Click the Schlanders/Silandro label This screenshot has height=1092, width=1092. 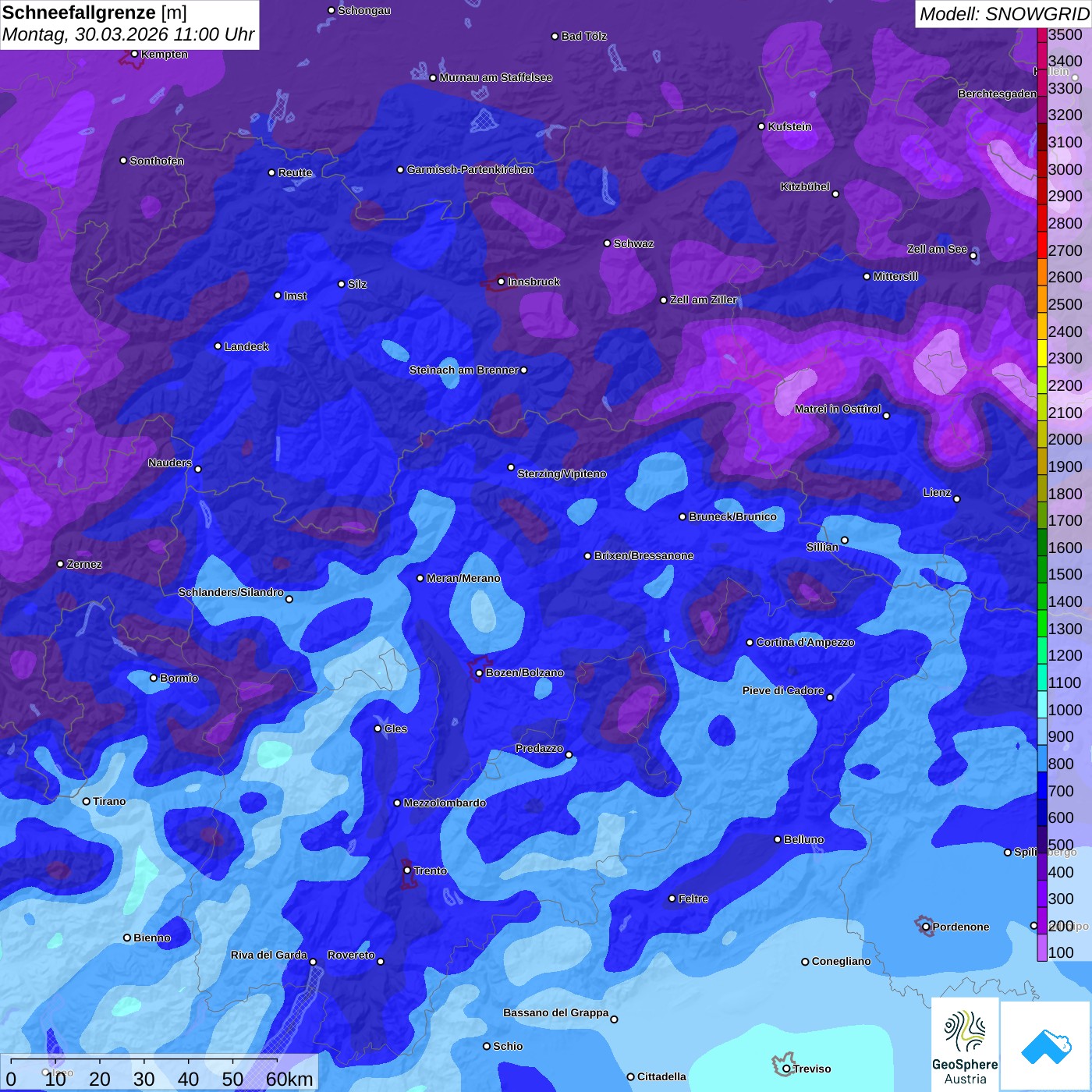point(231,592)
